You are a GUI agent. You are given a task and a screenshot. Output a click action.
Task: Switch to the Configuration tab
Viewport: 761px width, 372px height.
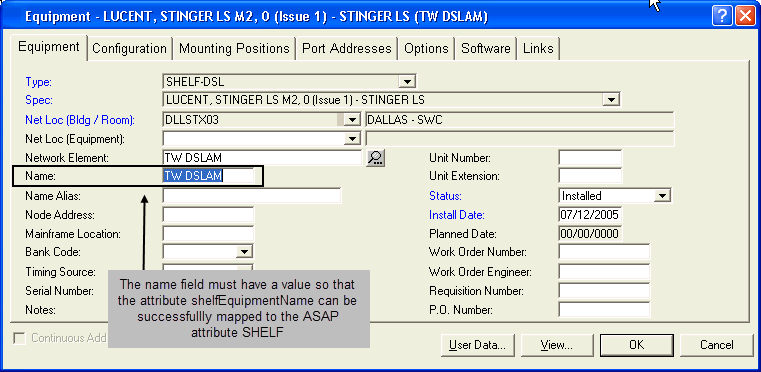click(129, 49)
